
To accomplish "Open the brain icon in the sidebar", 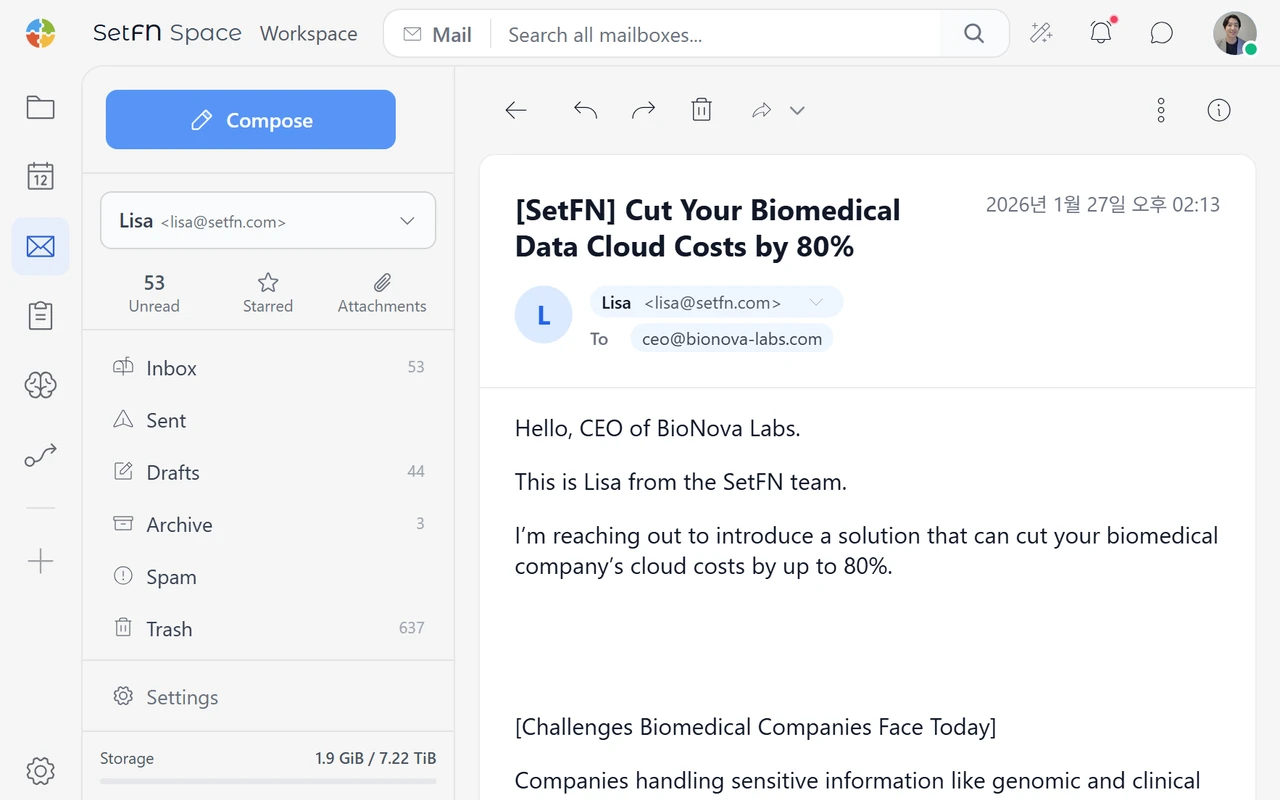I will coord(40,385).
